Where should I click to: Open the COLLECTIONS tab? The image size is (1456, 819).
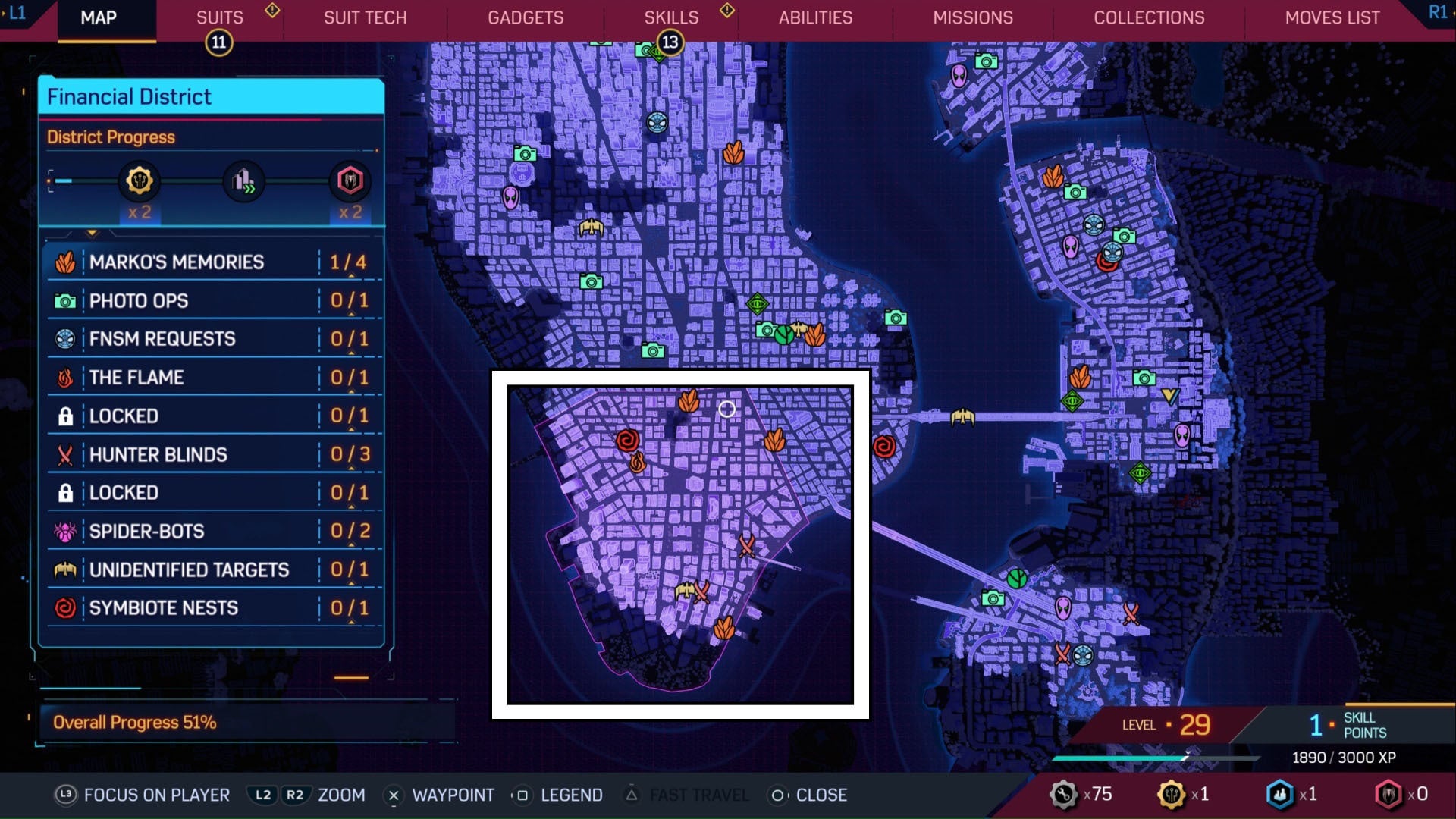[x=1149, y=17]
